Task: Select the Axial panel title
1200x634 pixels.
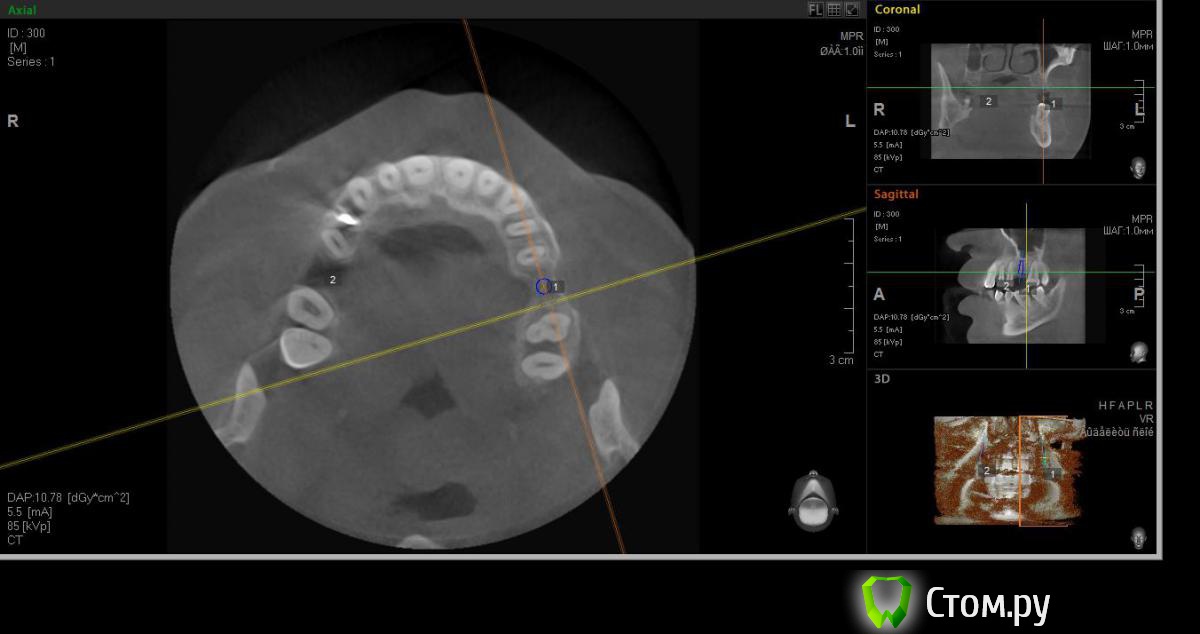Action: click(22, 9)
